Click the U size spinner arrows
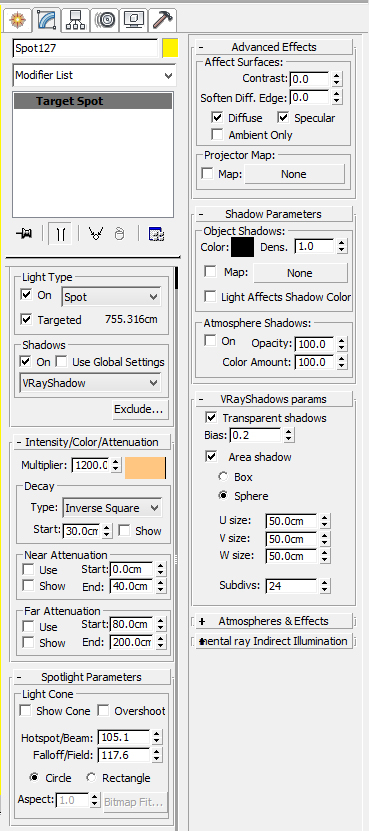The image size is (369, 831). pyautogui.click(x=324, y=521)
